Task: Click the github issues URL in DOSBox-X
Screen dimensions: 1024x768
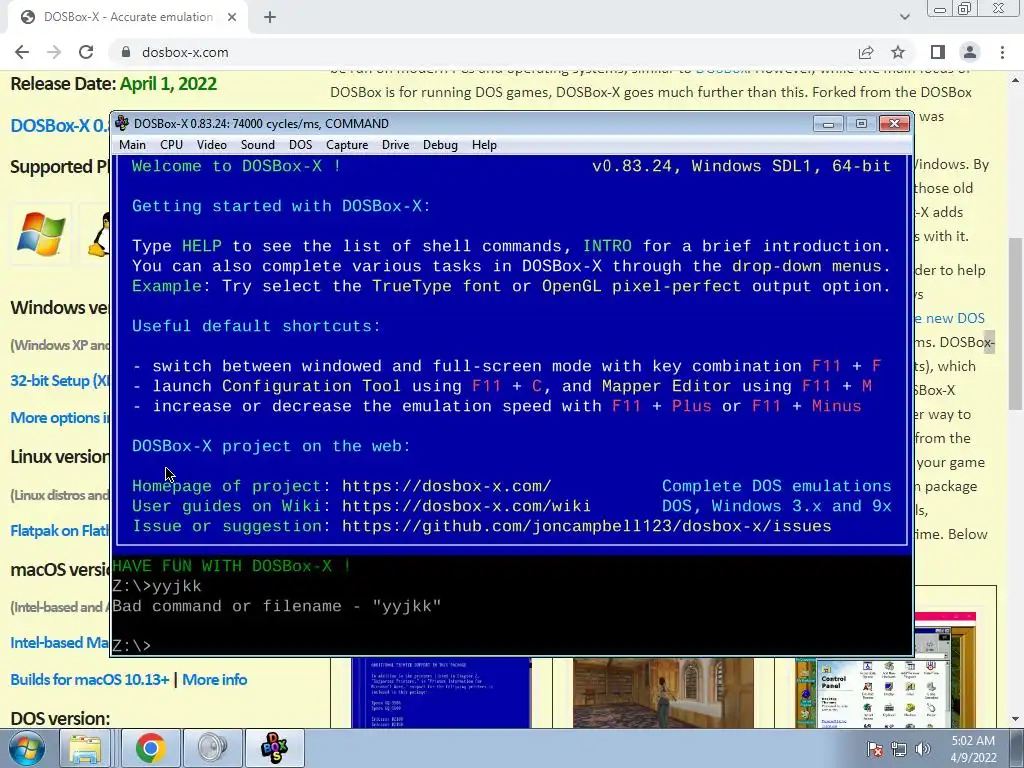Action: (x=586, y=526)
